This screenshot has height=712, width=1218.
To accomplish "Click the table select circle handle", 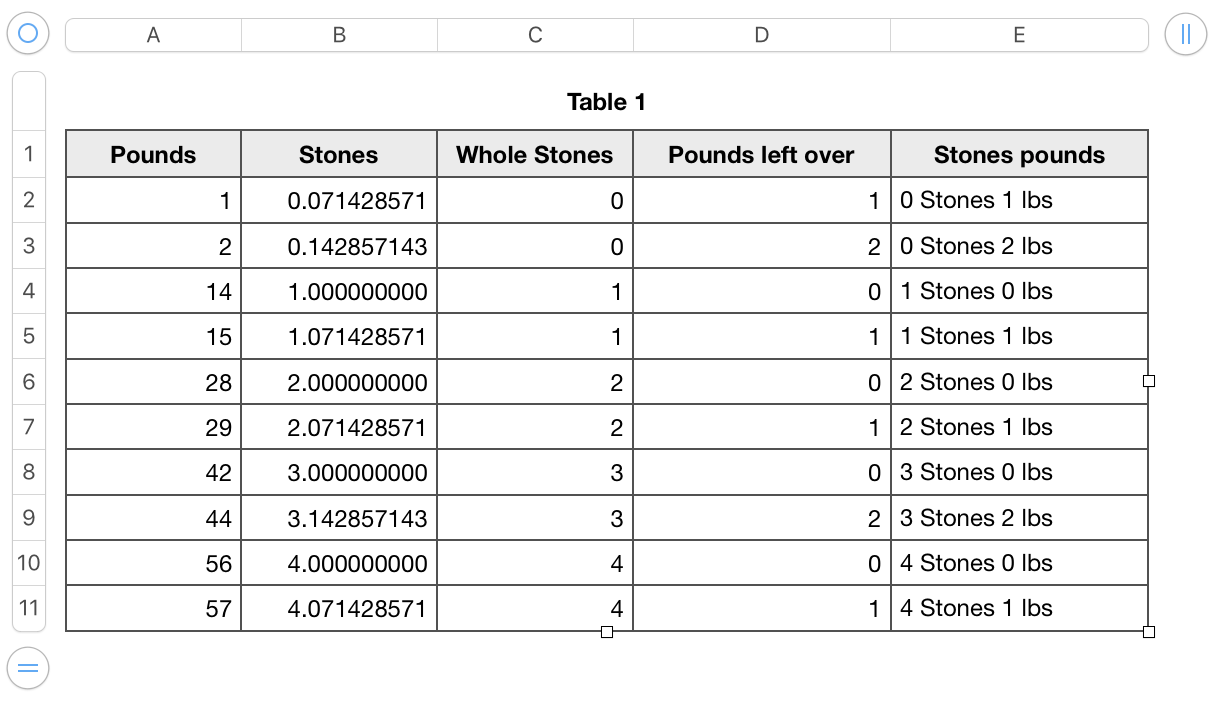I will pyautogui.click(x=28, y=35).
